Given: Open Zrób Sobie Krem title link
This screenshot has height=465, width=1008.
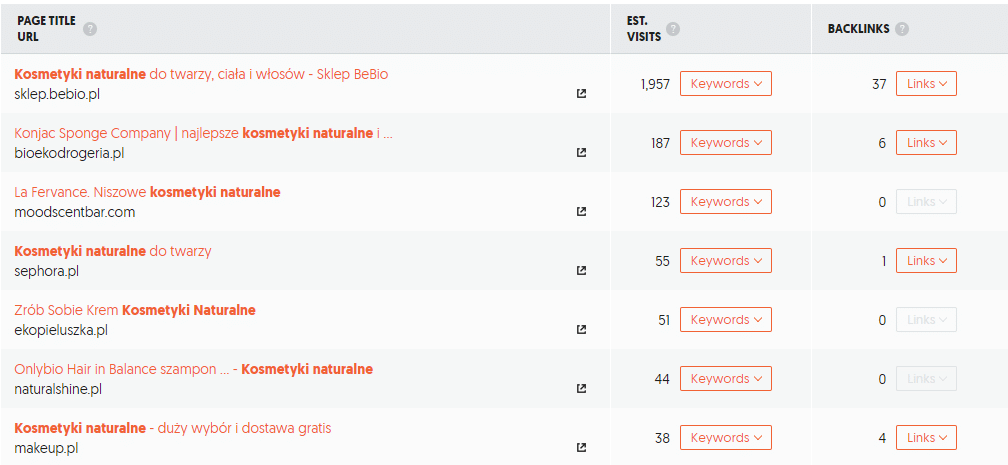Looking at the screenshot, I should click(135, 310).
